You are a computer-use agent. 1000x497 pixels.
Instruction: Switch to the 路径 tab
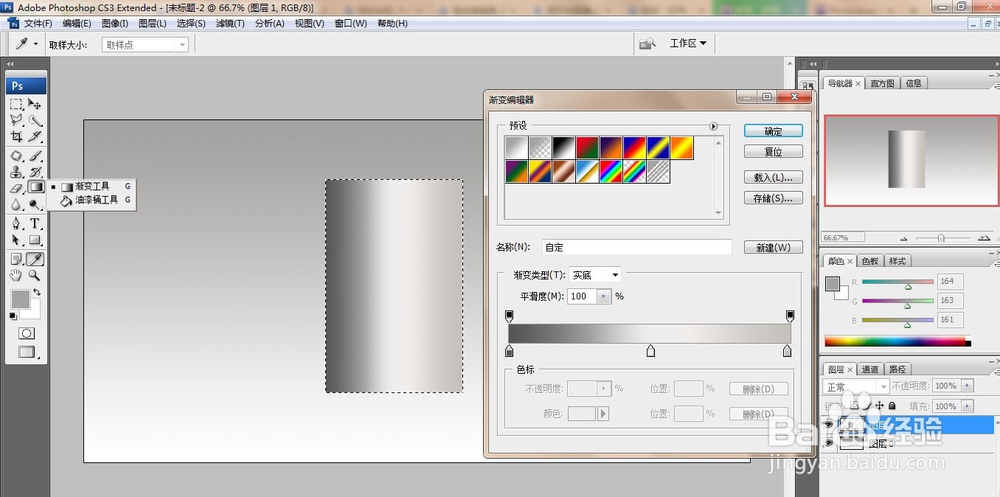pyautogui.click(x=897, y=369)
